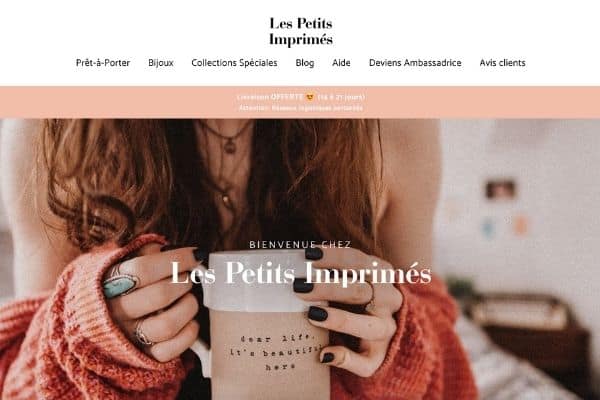Viewport: 600px width, 400px height.
Task: Click the mug in the hero image
Action: pyautogui.click(x=264, y=325)
